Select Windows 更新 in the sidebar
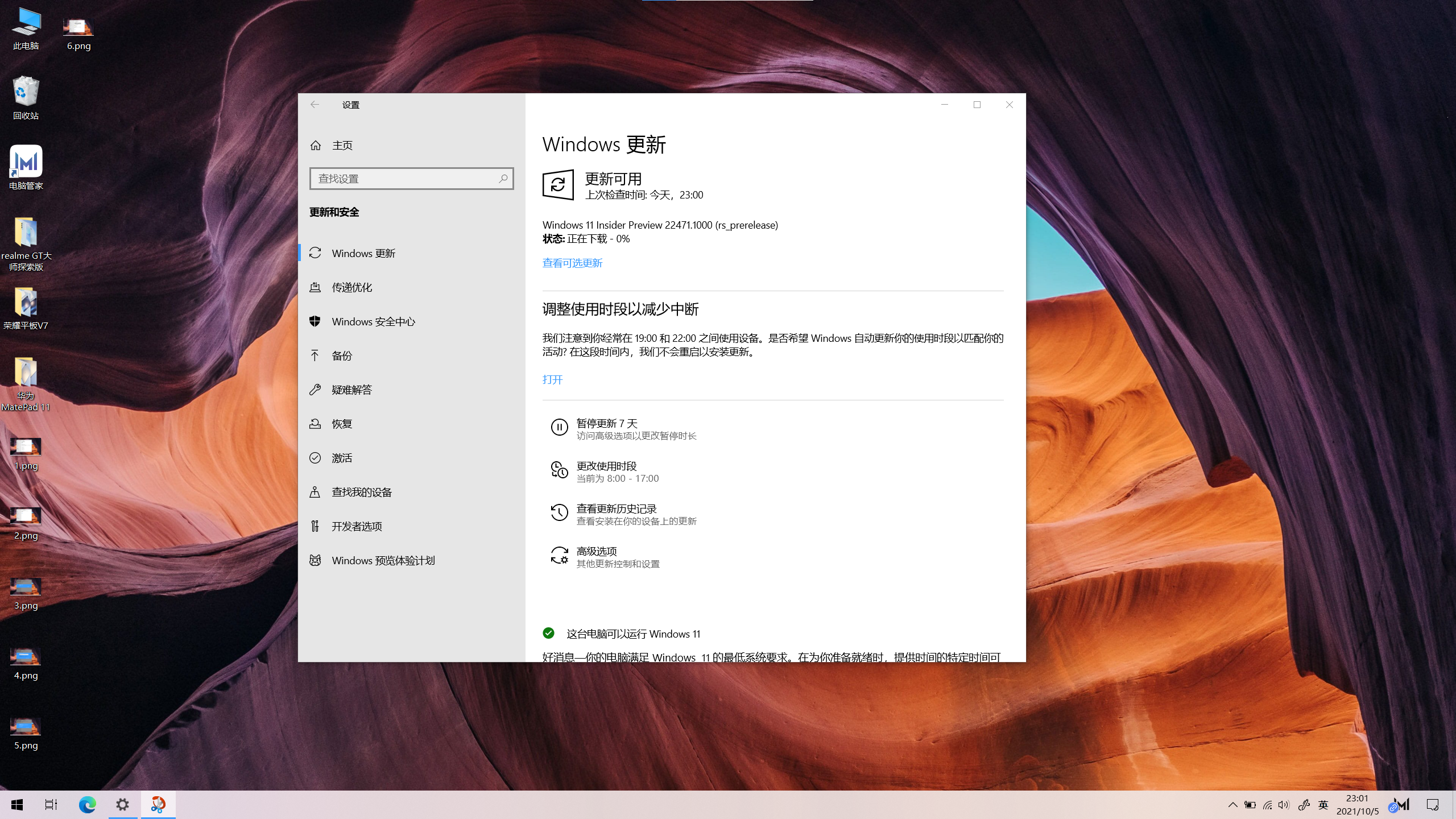1456x819 pixels. coord(412,253)
